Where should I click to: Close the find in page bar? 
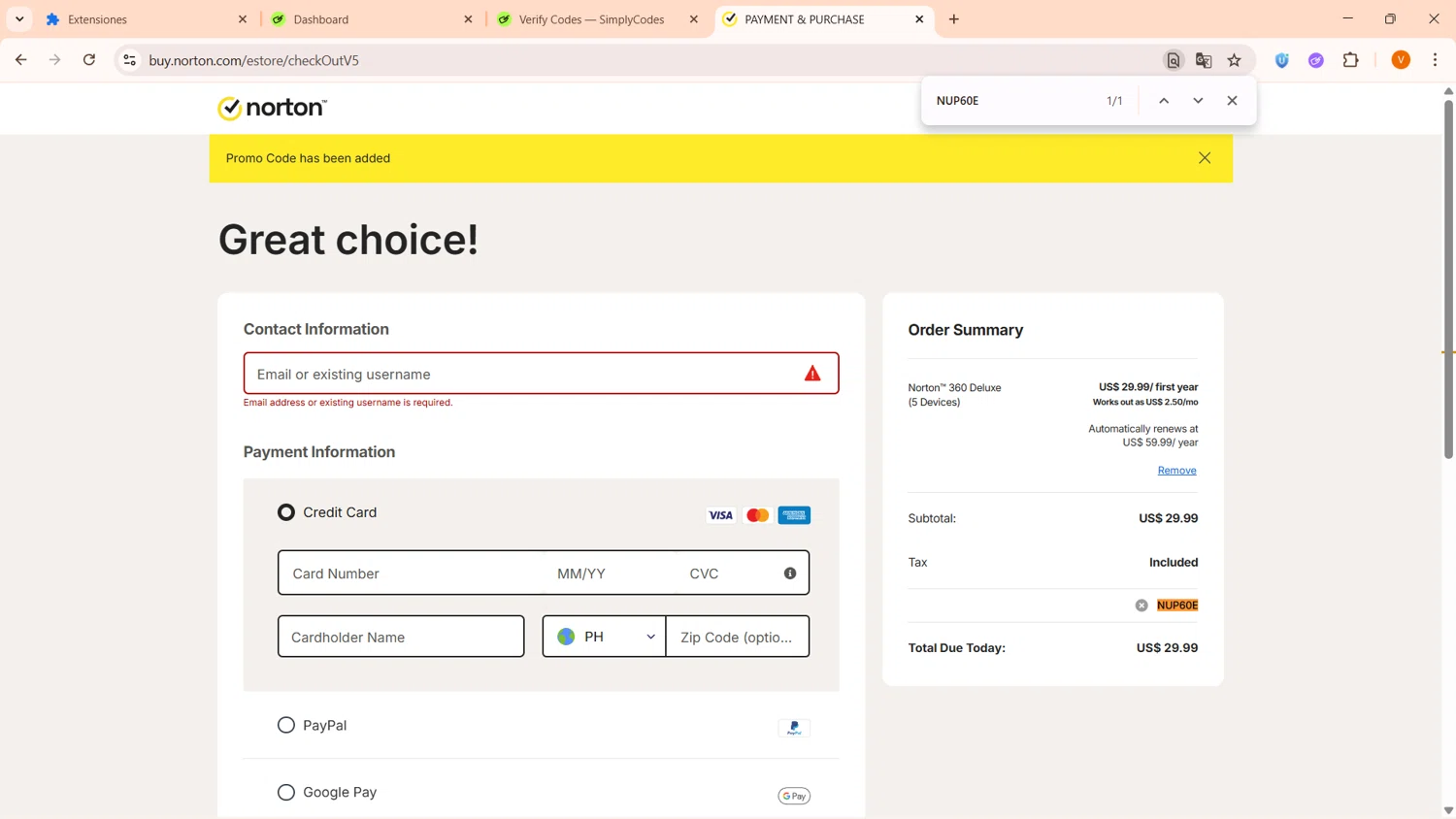click(x=1232, y=101)
